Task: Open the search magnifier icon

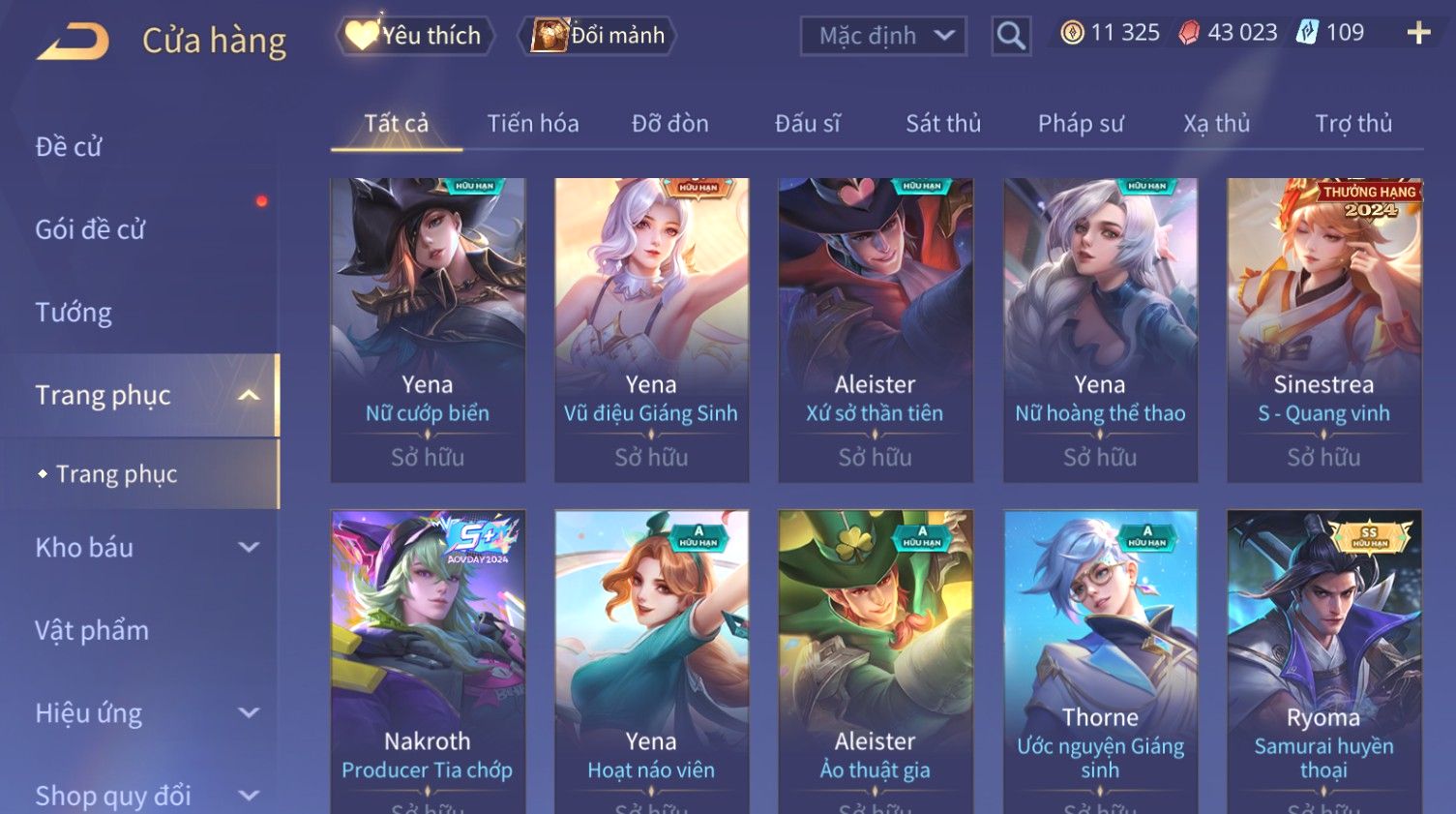Action: [1011, 36]
